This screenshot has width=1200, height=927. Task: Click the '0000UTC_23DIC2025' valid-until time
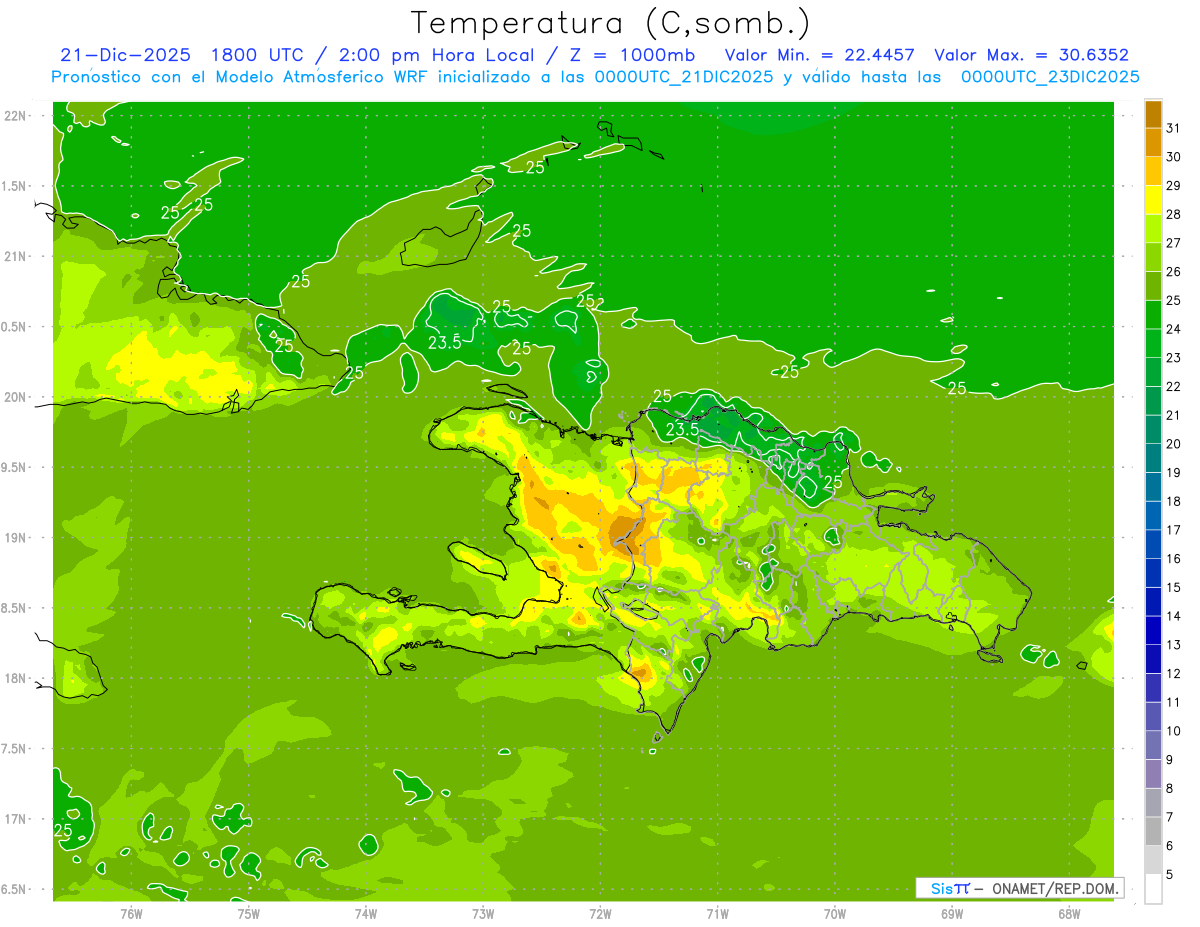[x=1050, y=77]
